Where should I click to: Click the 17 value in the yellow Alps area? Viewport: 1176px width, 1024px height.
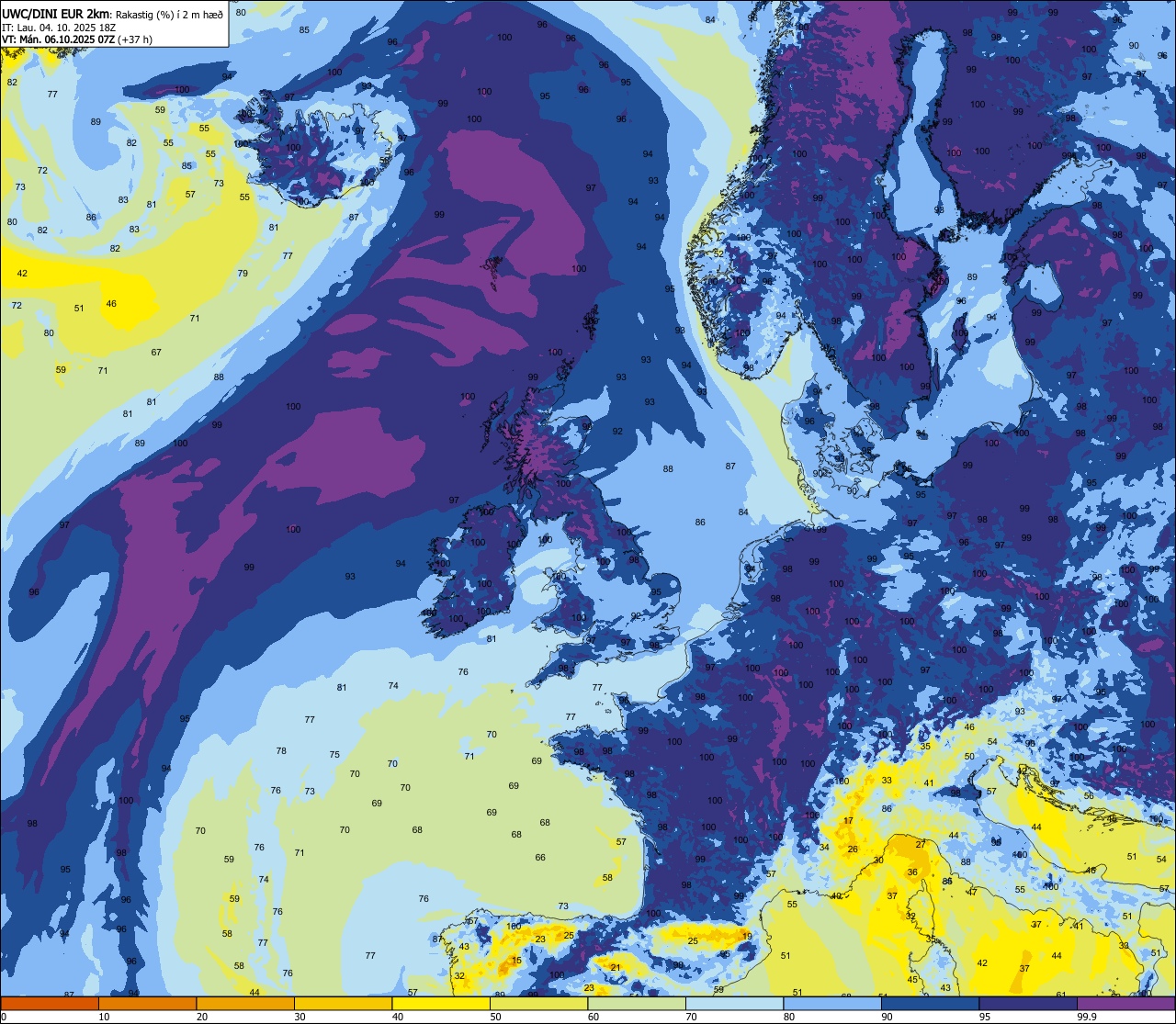[x=848, y=821]
